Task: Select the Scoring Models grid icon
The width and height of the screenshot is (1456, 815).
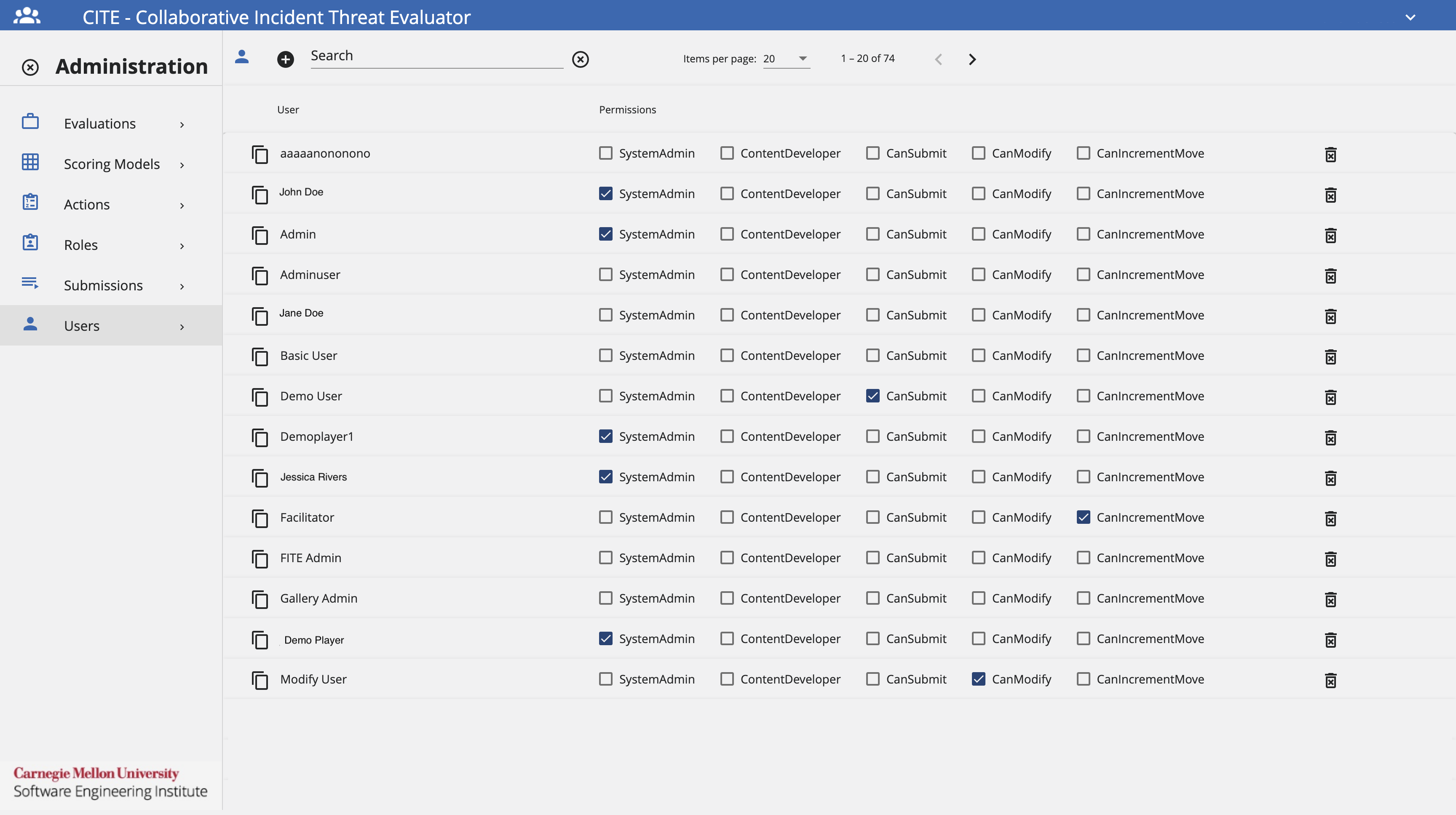Action: click(x=30, y=162)
